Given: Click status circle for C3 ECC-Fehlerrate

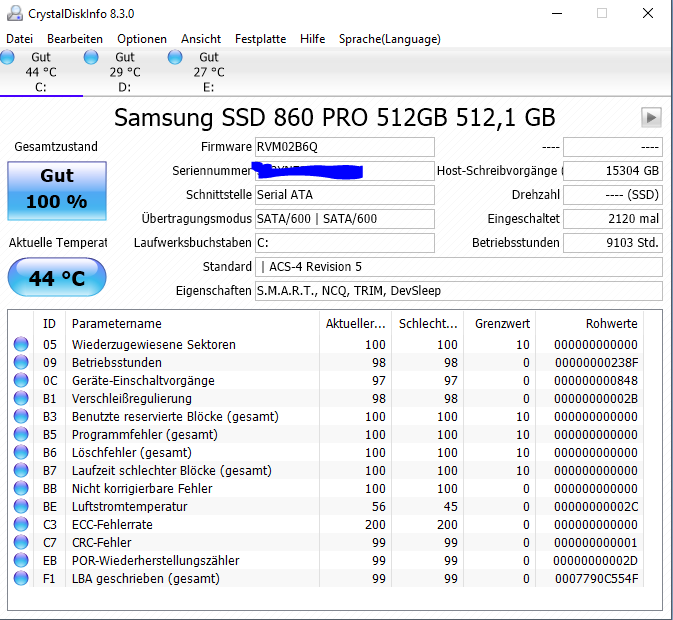Looking at the screenshot, I should [x=21, y=524].
